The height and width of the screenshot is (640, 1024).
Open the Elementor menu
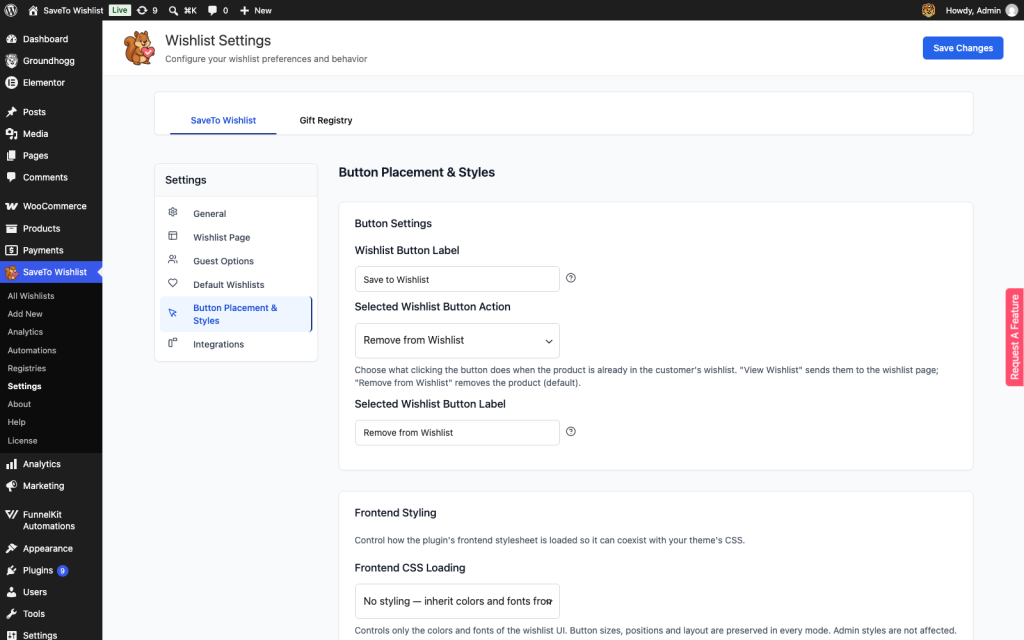point(51,82)
